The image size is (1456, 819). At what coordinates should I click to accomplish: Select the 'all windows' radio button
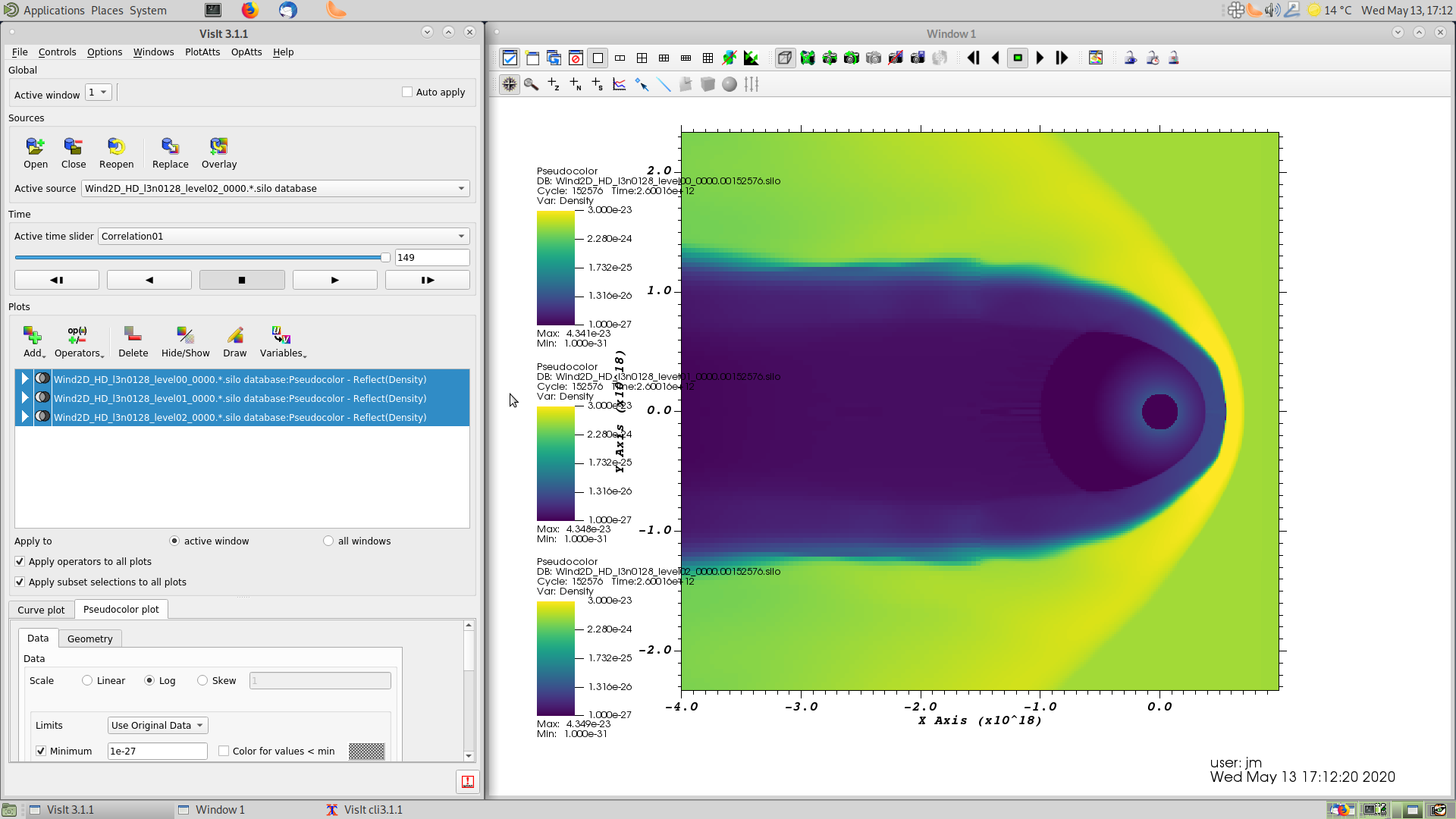tap(328, 541)
